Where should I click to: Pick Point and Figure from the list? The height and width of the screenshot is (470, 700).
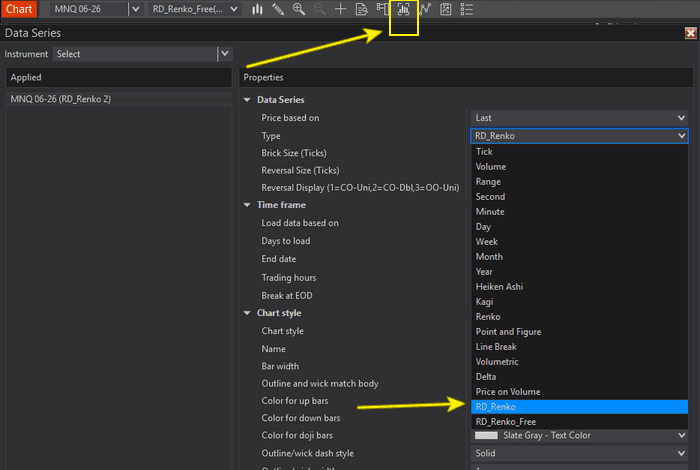click(x=579, y=332)
